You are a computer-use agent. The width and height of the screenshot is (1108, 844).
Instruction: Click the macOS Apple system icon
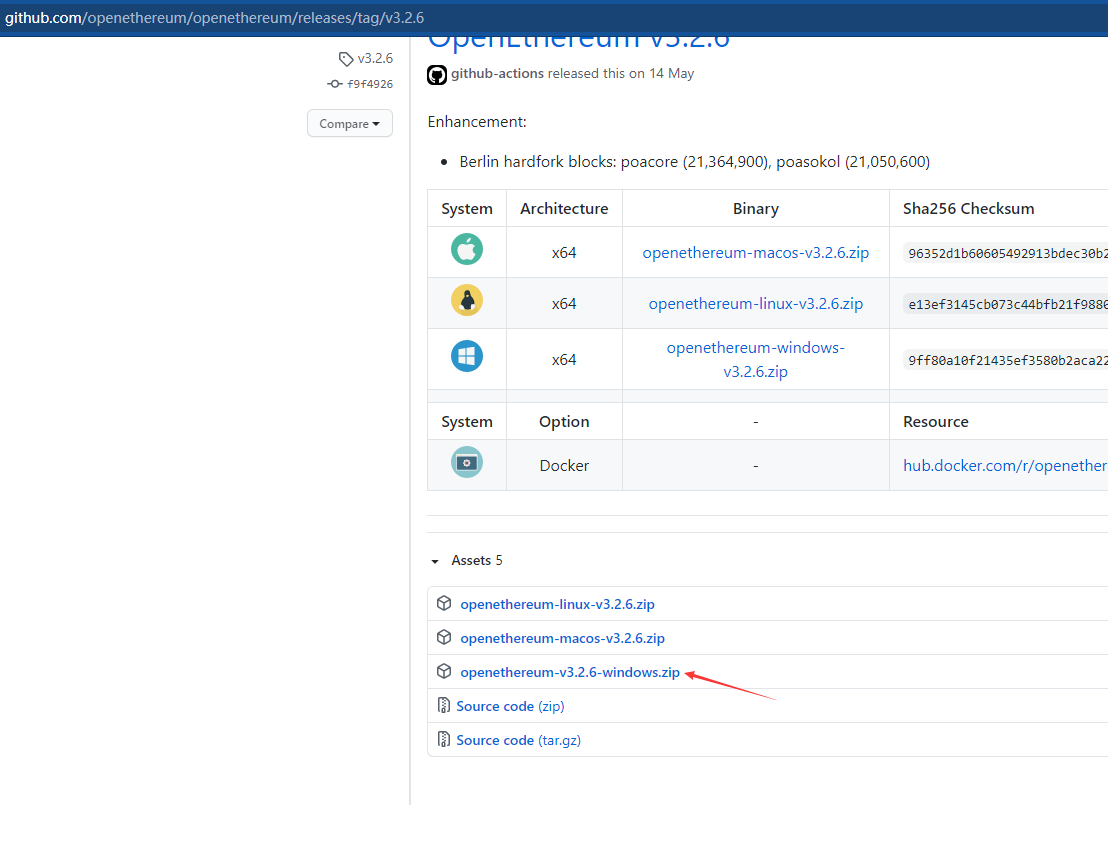(x=466, y=250)
